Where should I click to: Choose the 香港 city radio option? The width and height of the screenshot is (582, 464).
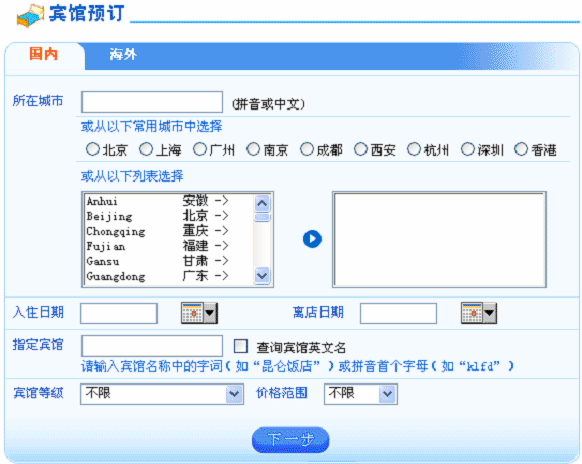521,150
